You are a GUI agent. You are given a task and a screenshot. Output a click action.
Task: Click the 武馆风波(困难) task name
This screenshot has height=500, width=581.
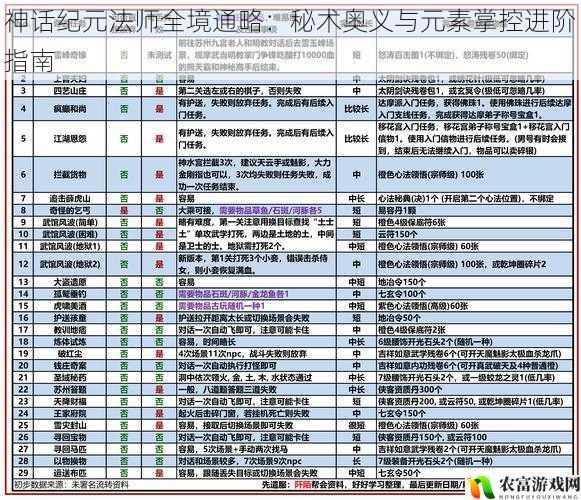click(70, 234)
